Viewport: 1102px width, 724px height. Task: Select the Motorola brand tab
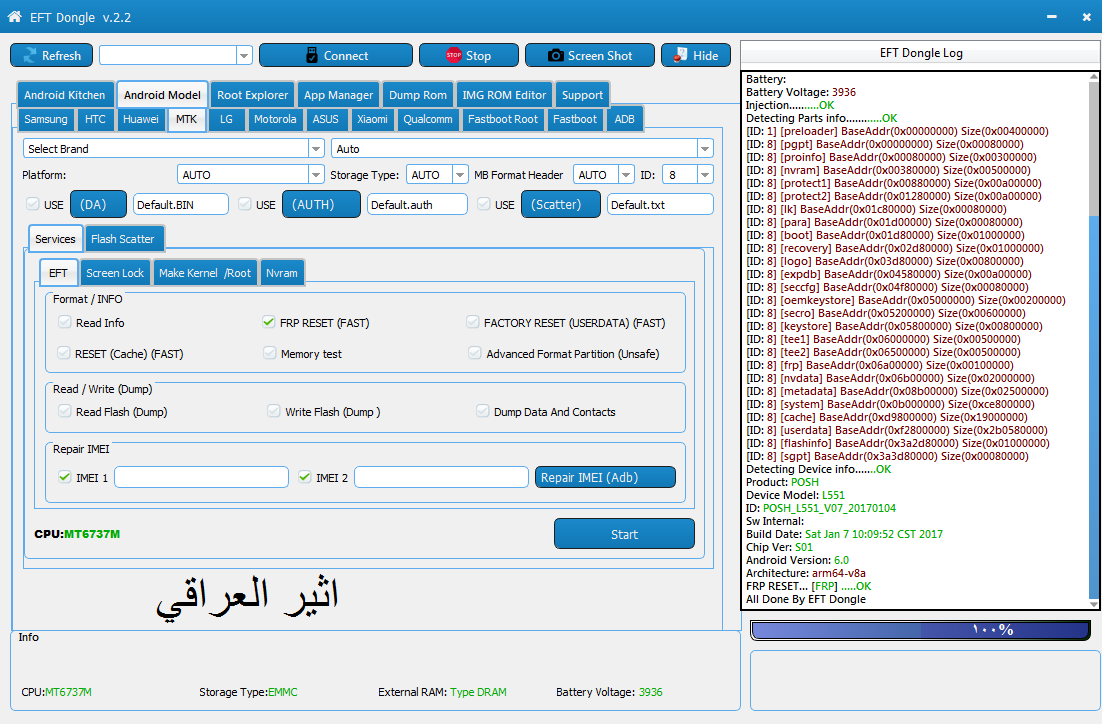click(x=275, y=119)
